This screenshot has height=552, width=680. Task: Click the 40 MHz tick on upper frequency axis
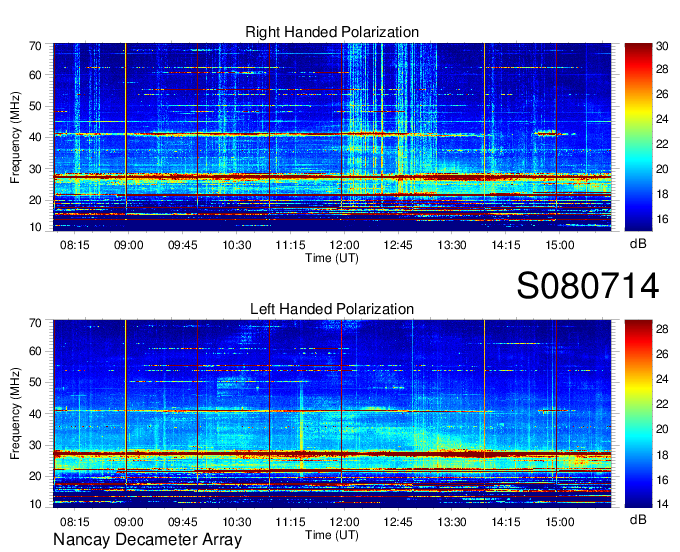click(x=36, y=137)
